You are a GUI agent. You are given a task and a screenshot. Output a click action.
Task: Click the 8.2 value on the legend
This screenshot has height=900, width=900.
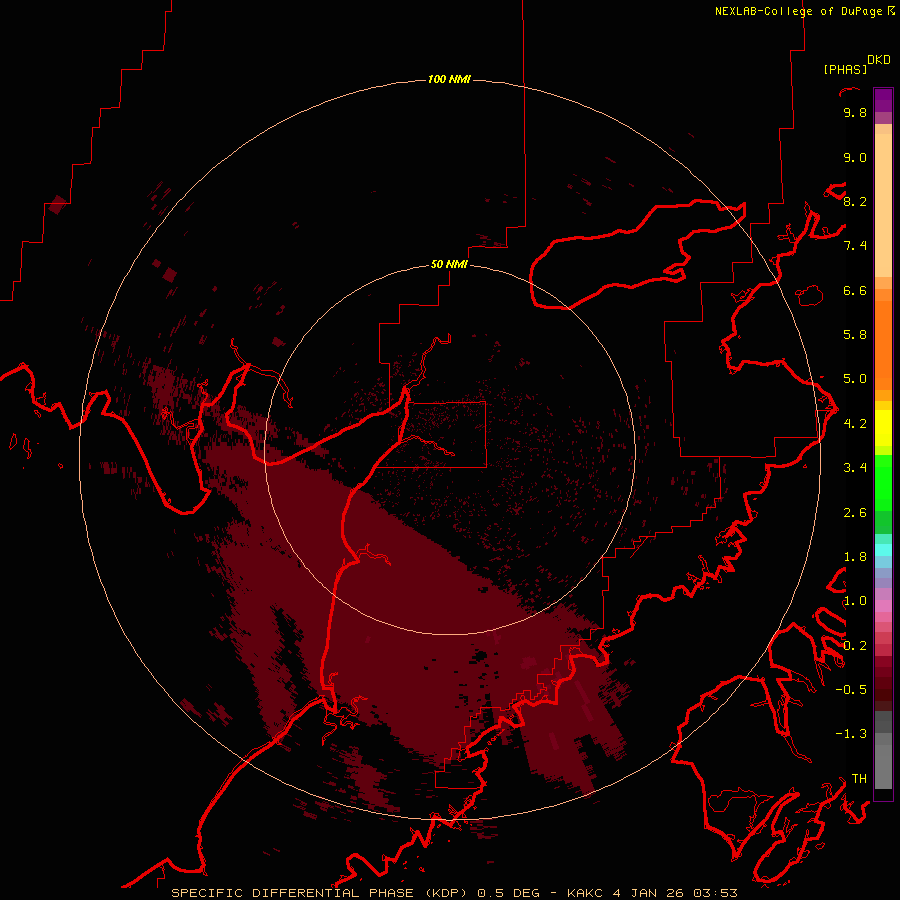pos(855,201)
